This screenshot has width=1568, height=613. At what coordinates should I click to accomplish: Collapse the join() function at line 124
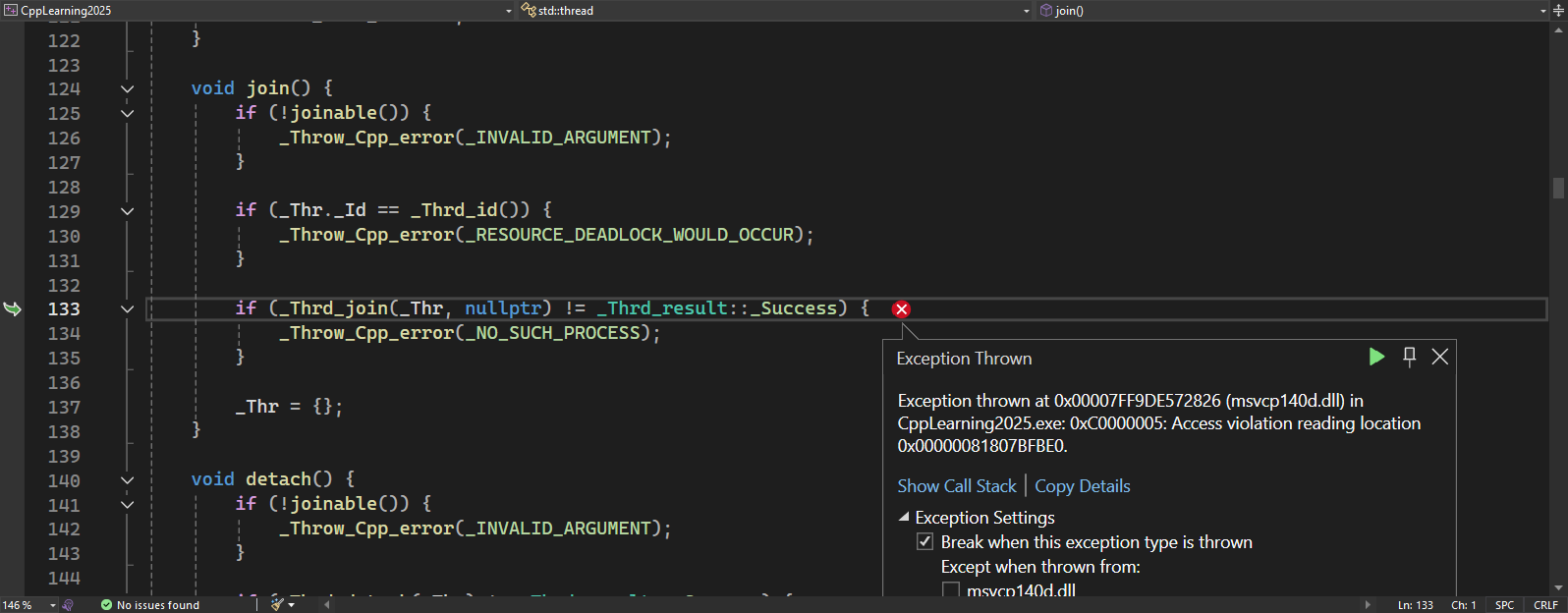(127, 89)
